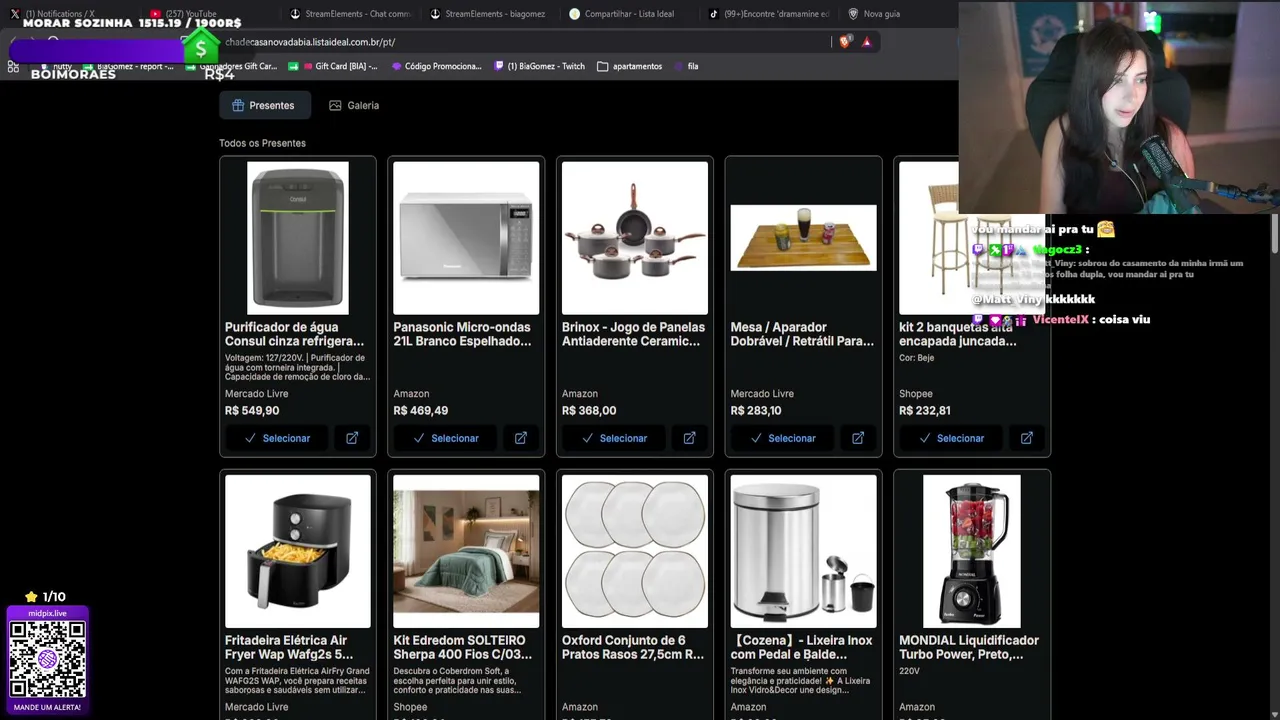Click the R$ 549,90 price
Screen dimensions: 1280x720
tap(252, 411)
